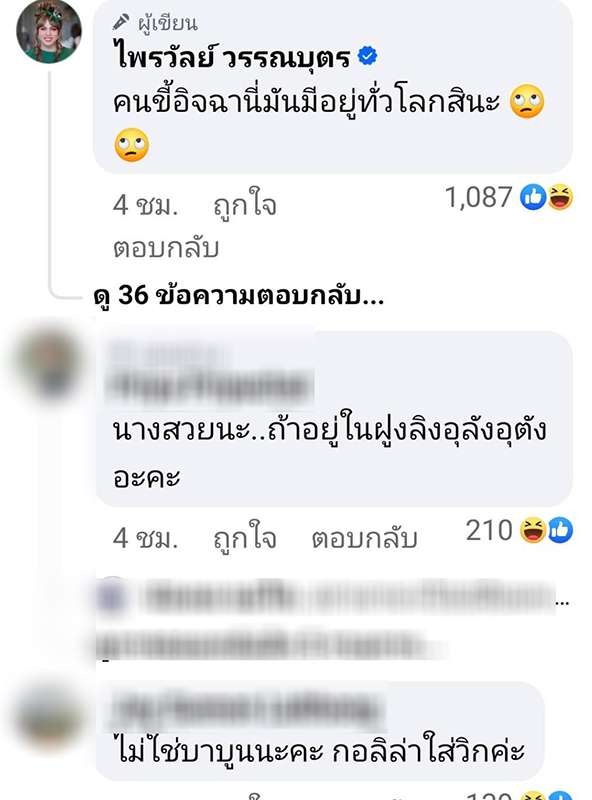Open the 1,087 reactions count
Image resolution: width=592 pixels, height=800 pixels.
[x=478, y=197]
